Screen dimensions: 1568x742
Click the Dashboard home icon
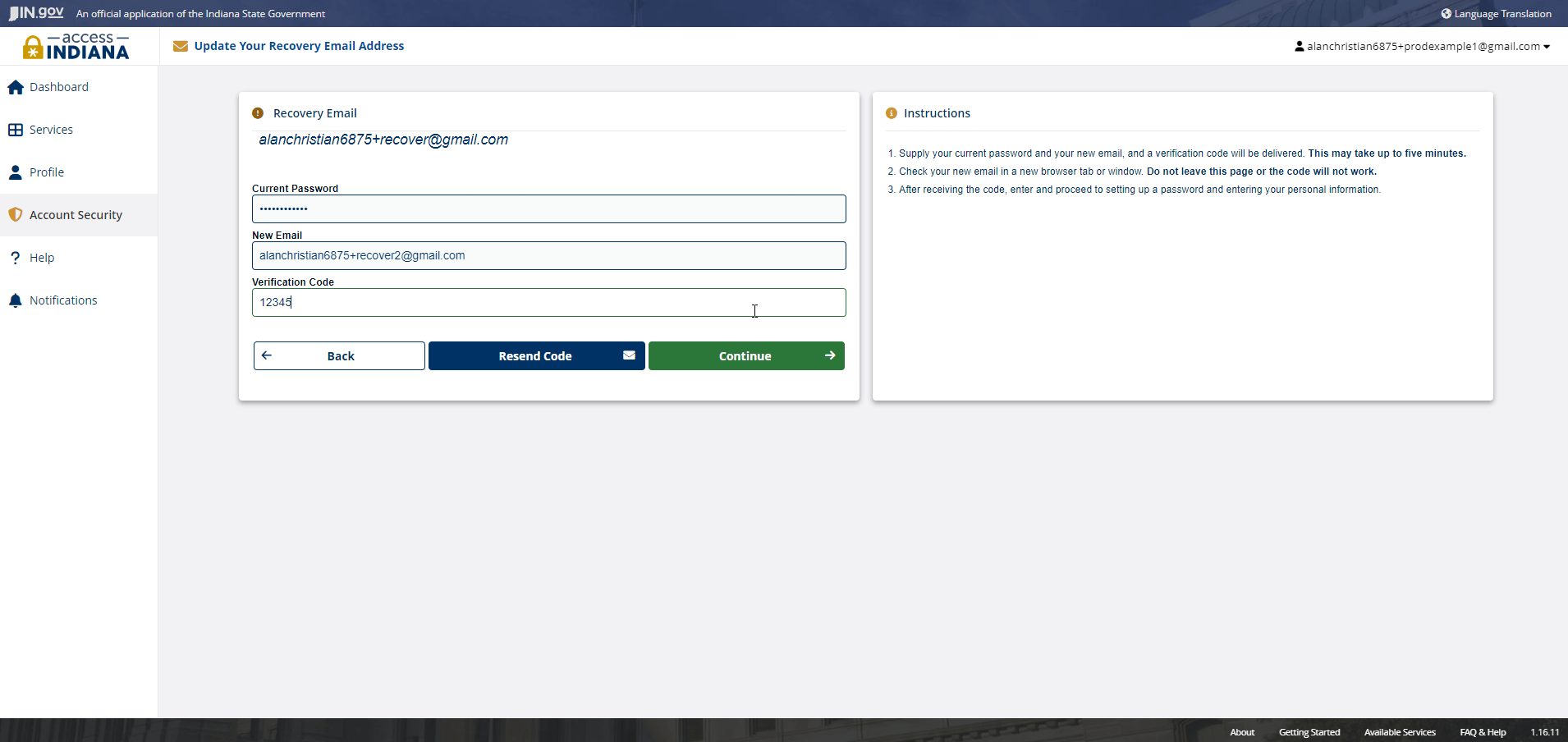[x=16, y=87]
